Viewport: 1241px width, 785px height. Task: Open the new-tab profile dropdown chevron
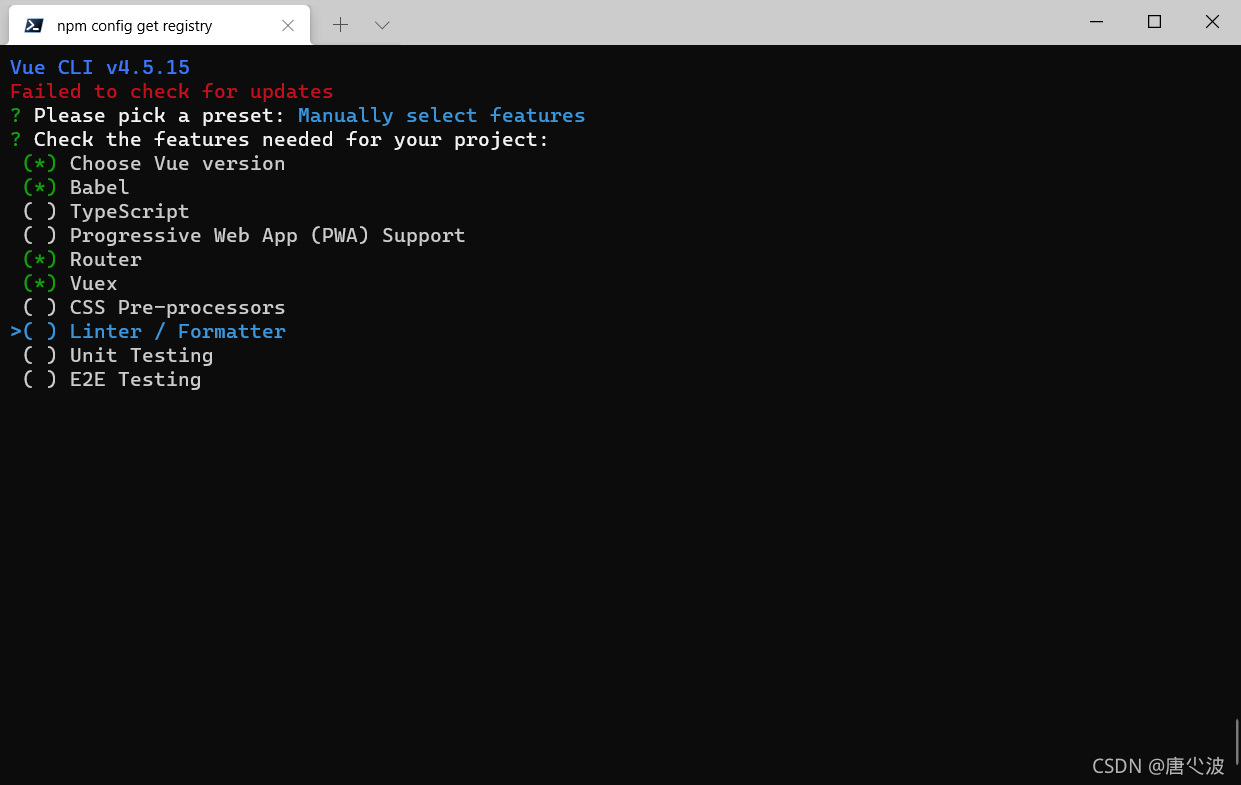(x=382, y=25)
